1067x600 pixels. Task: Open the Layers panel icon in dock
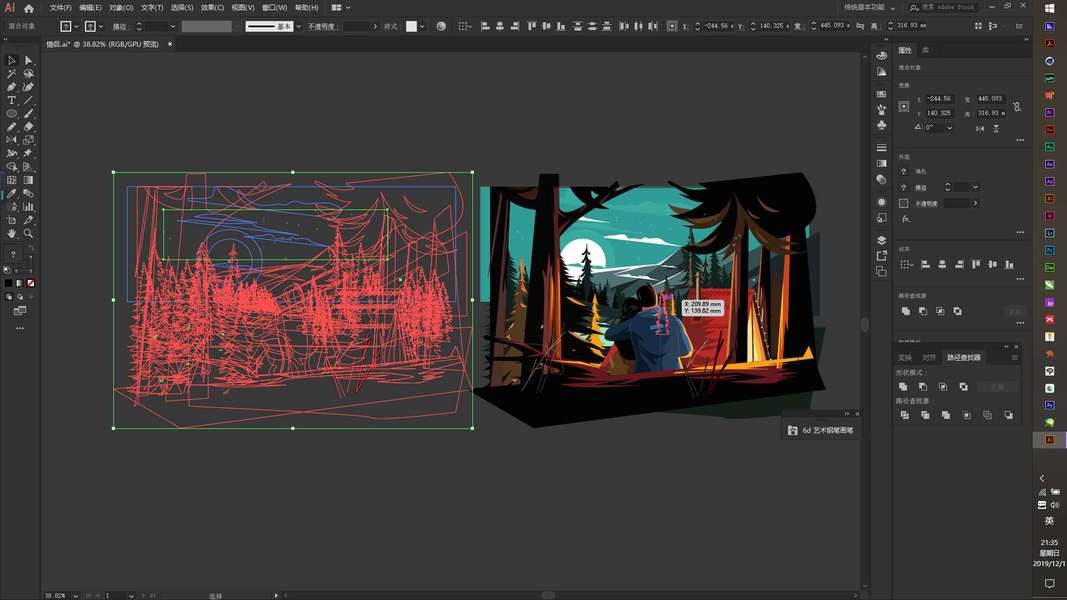point(881,240)
